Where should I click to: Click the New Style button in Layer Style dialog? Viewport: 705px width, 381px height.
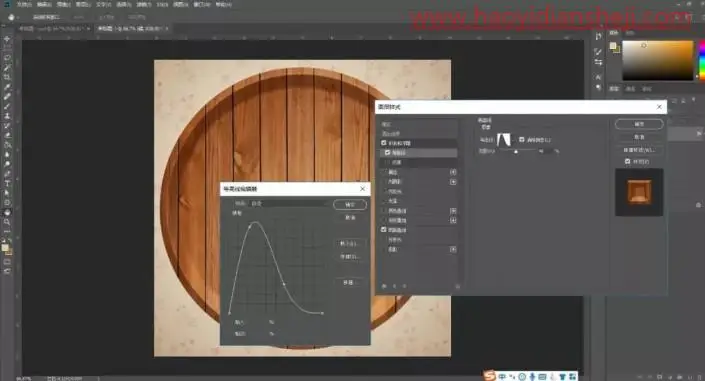pyautogui.click(x=639, y=150)
